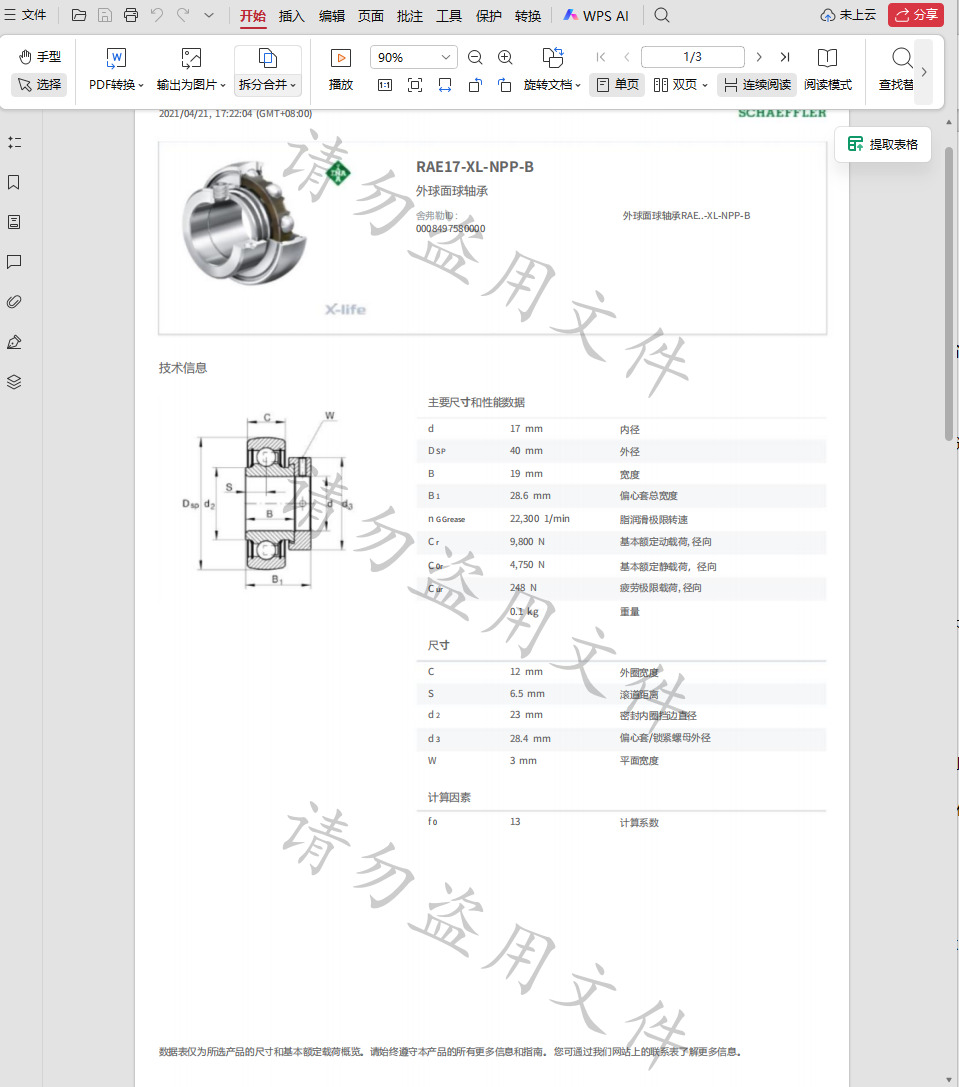Switch to the 开始 tab
This screenshot has height=1087, width=959.
(253, 15)
